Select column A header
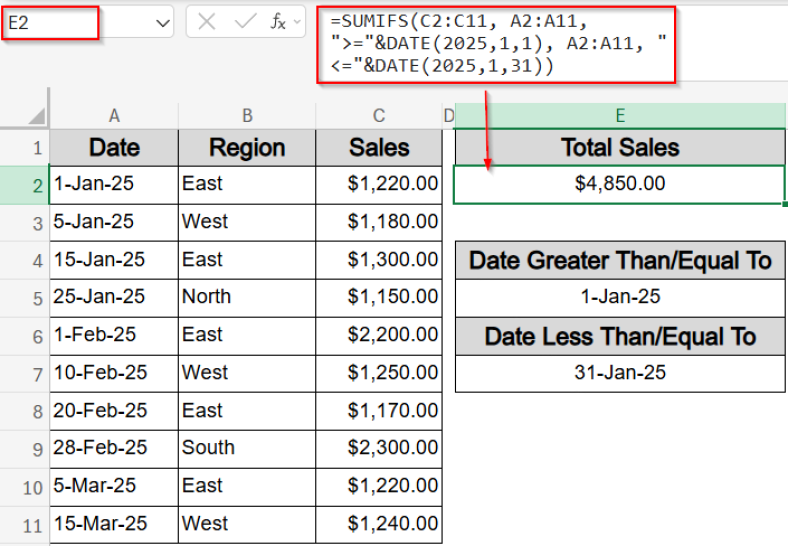Viewport: 788px width, 546px height. 114,115
